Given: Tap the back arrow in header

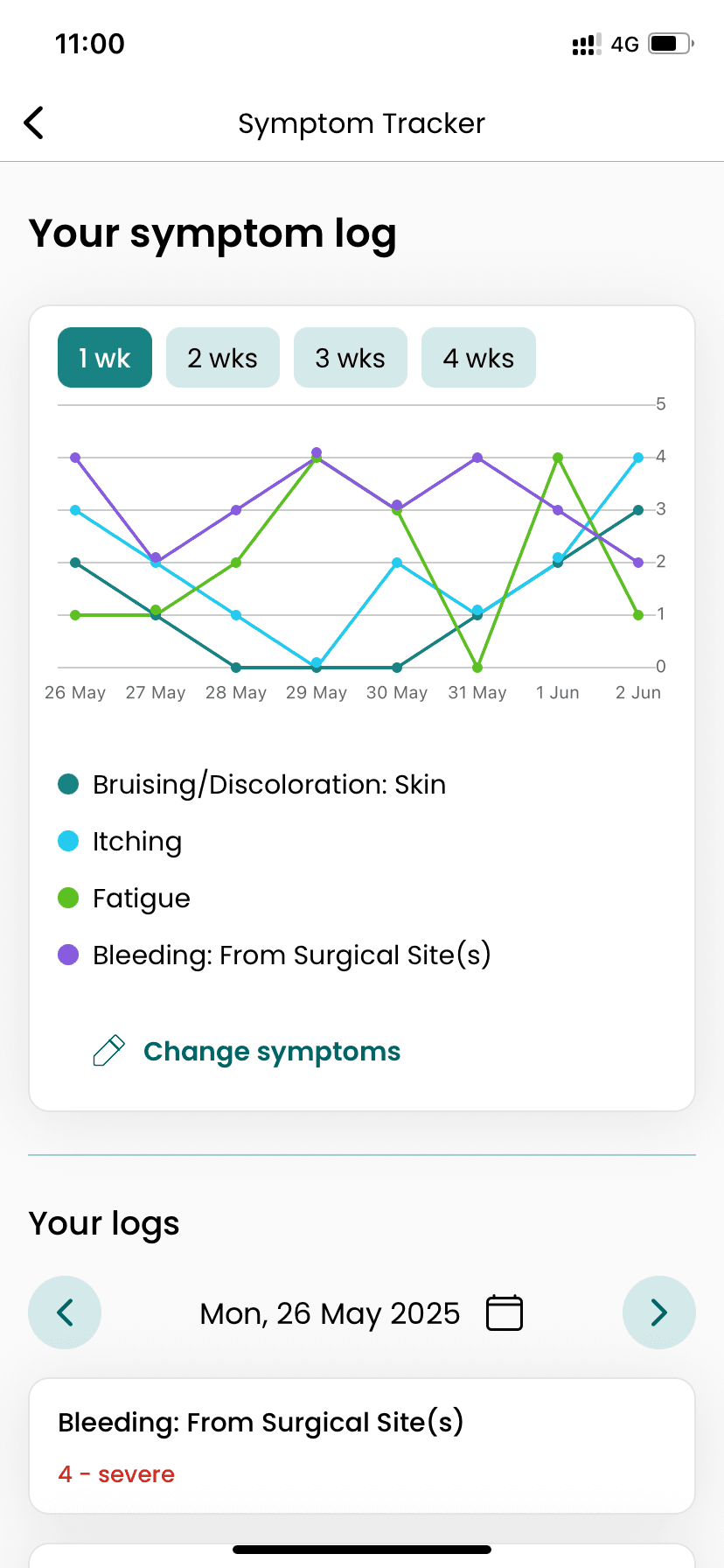Looking at the screenshot, I should (x=34, y=123).
